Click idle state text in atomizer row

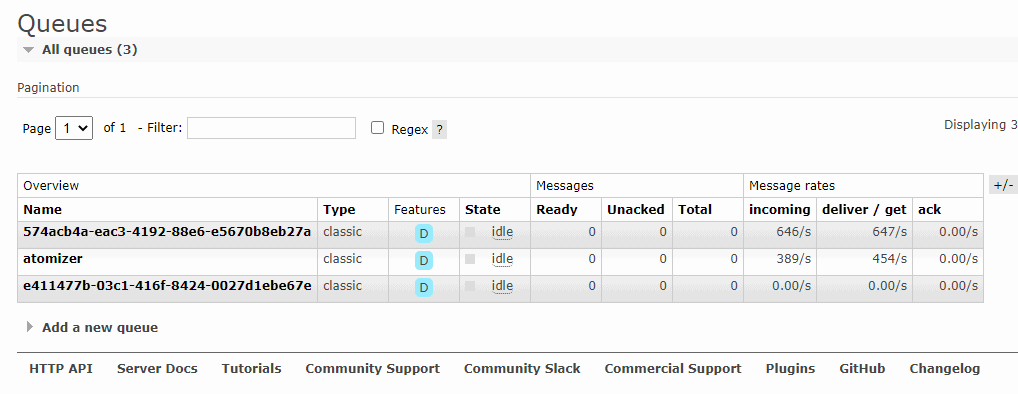(x=503, y=259)
